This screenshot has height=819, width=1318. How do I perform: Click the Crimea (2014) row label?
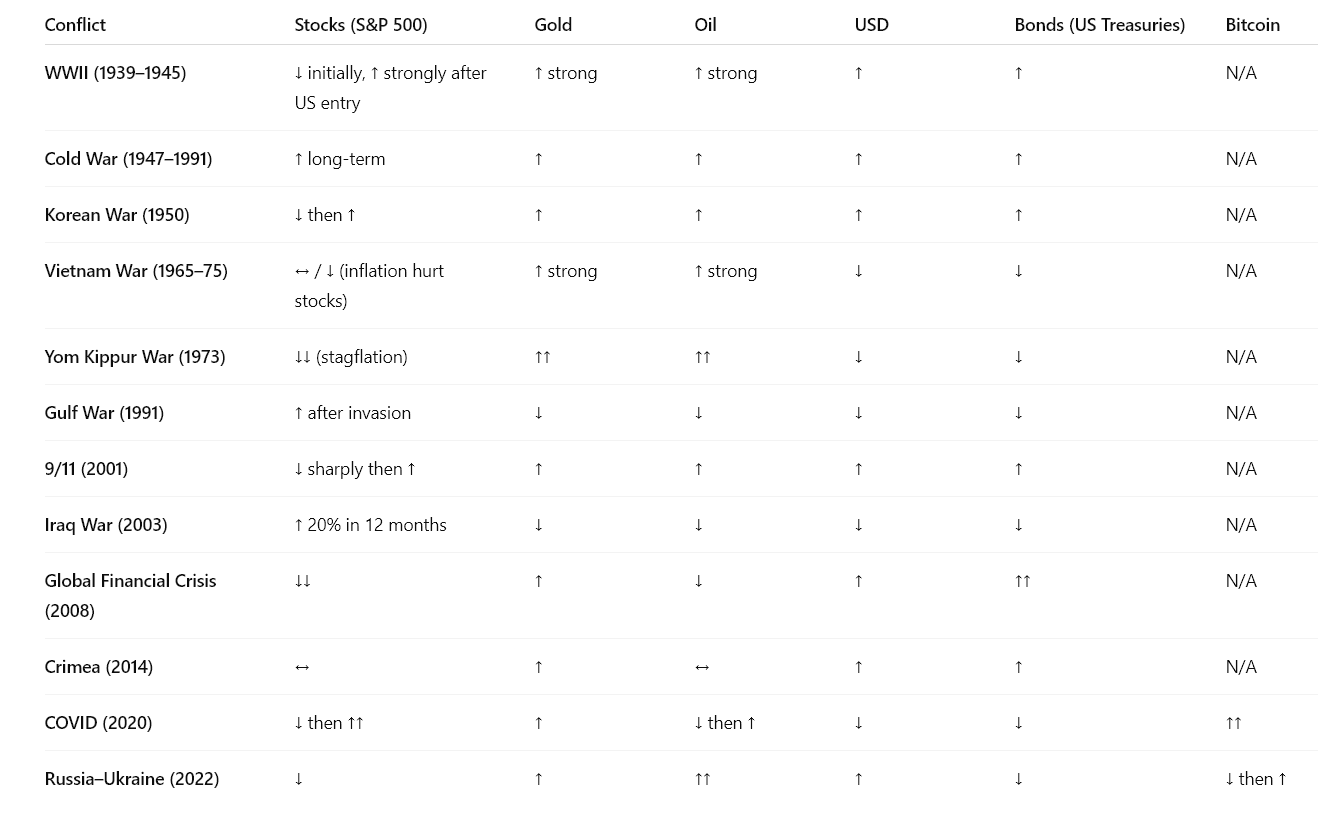tap(99, 667)
